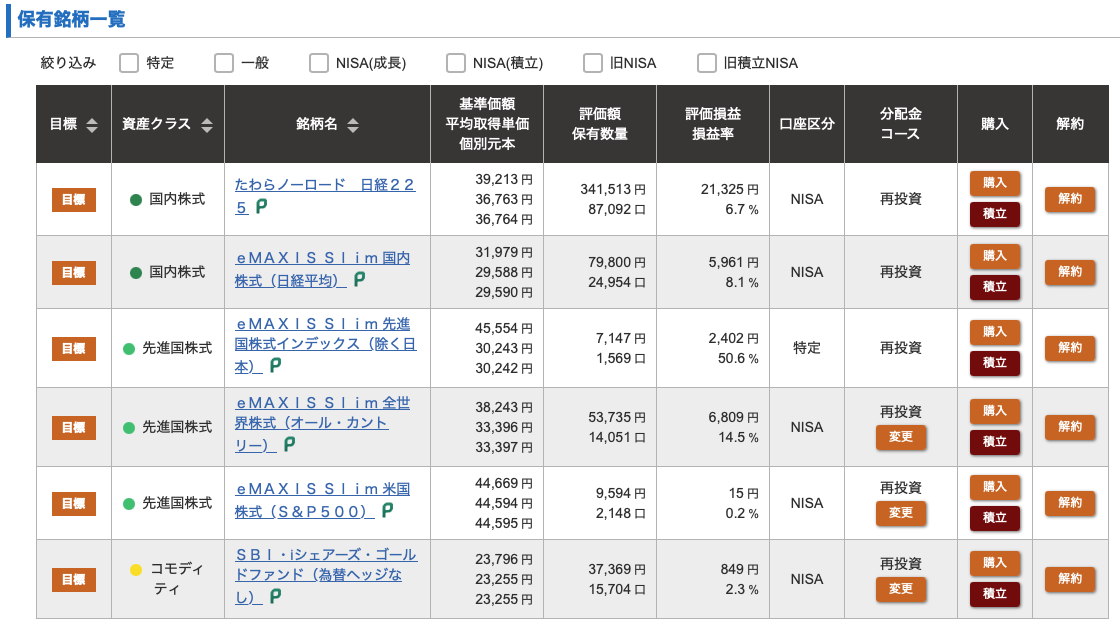
Task: Sort the table by 目標 column arrows
Action: (x=91, y=125)
